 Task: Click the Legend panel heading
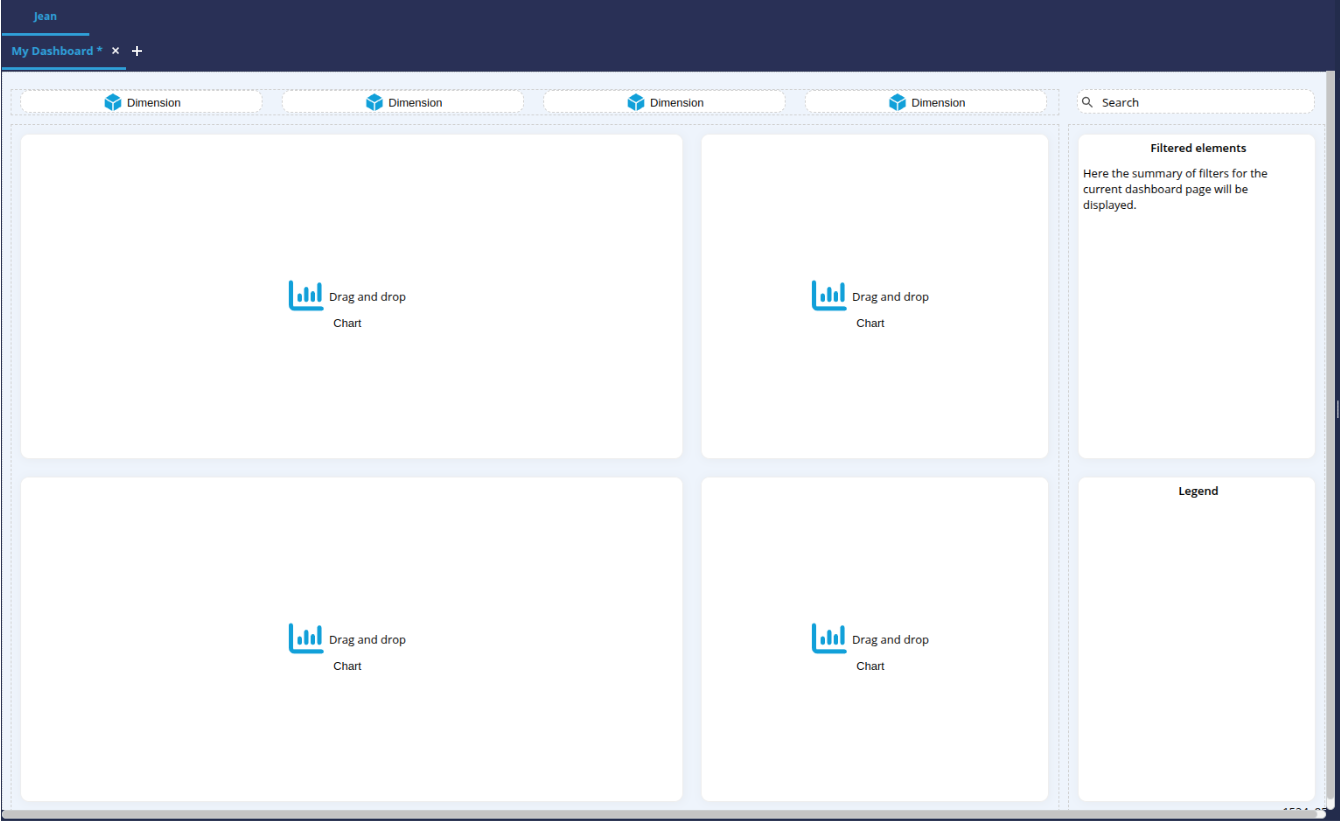[x=1198, y=491]
